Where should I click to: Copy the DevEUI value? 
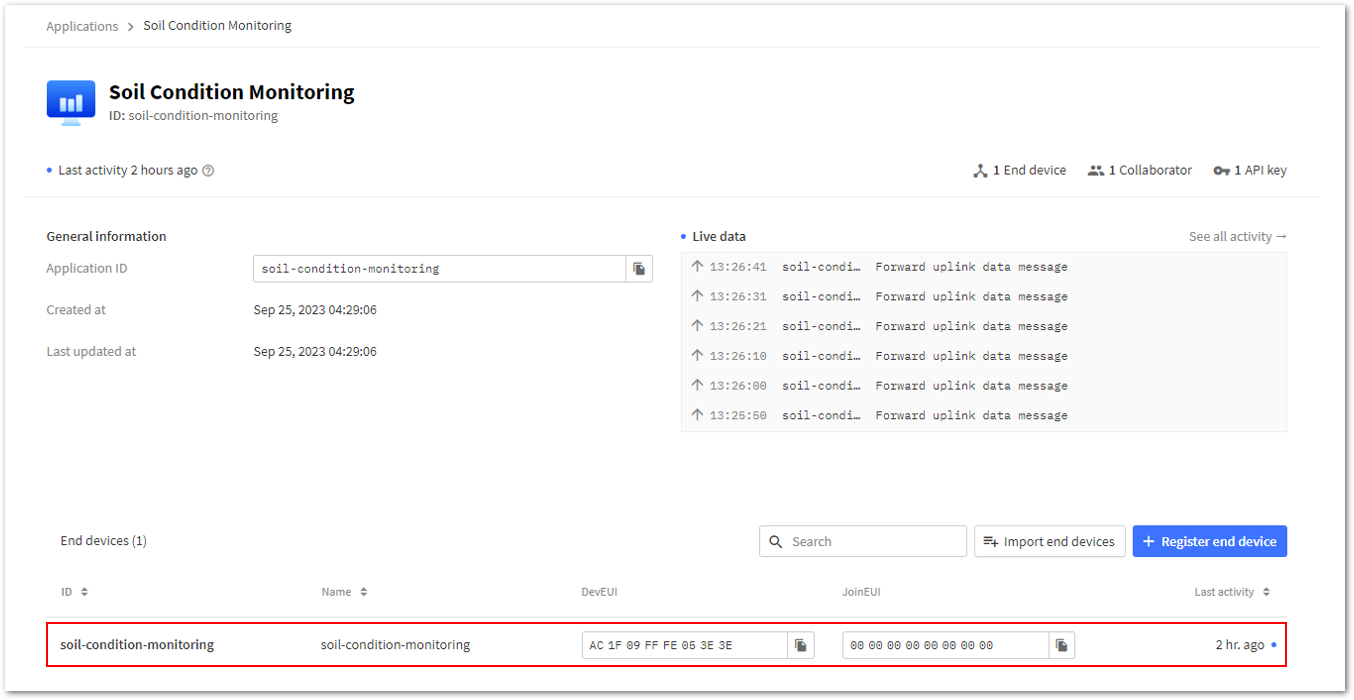(x=801, y=645)
